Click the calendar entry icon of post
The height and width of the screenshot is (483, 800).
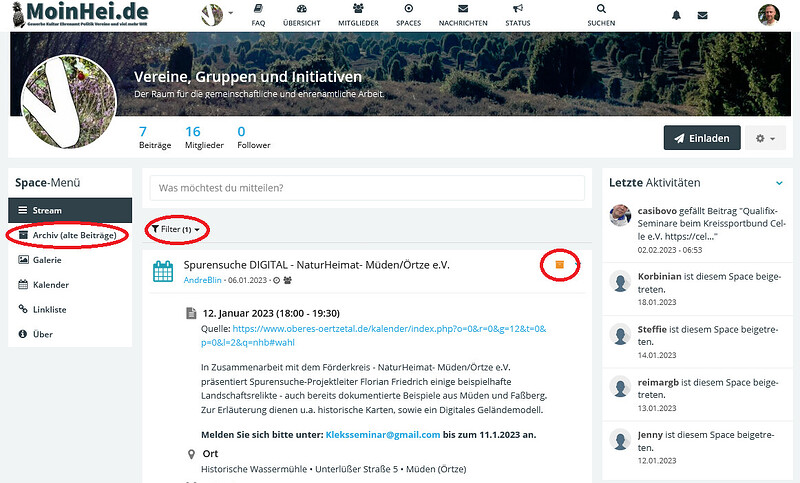[163, 271]
